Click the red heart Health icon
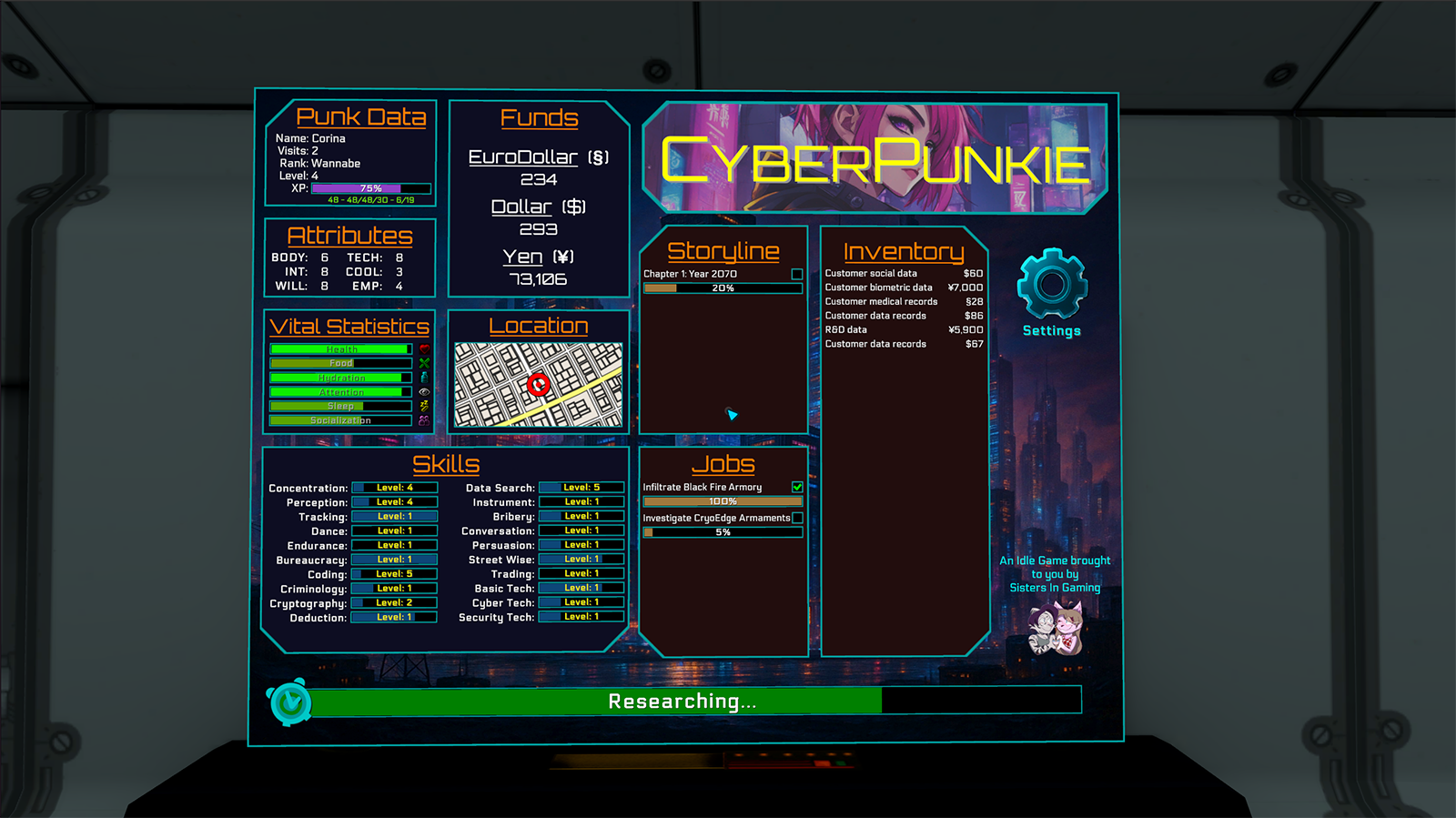The width and height of the screenshot is (1456, 818). 424,349
